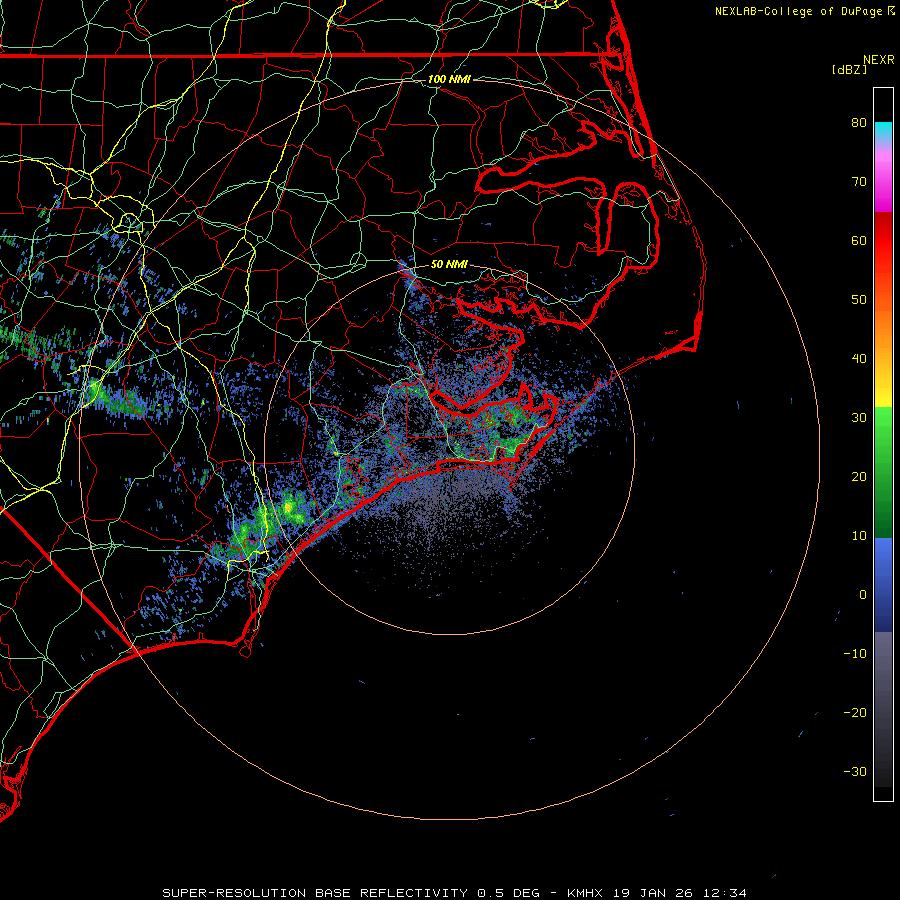Click the KMHX station identifier

[584, 893]
